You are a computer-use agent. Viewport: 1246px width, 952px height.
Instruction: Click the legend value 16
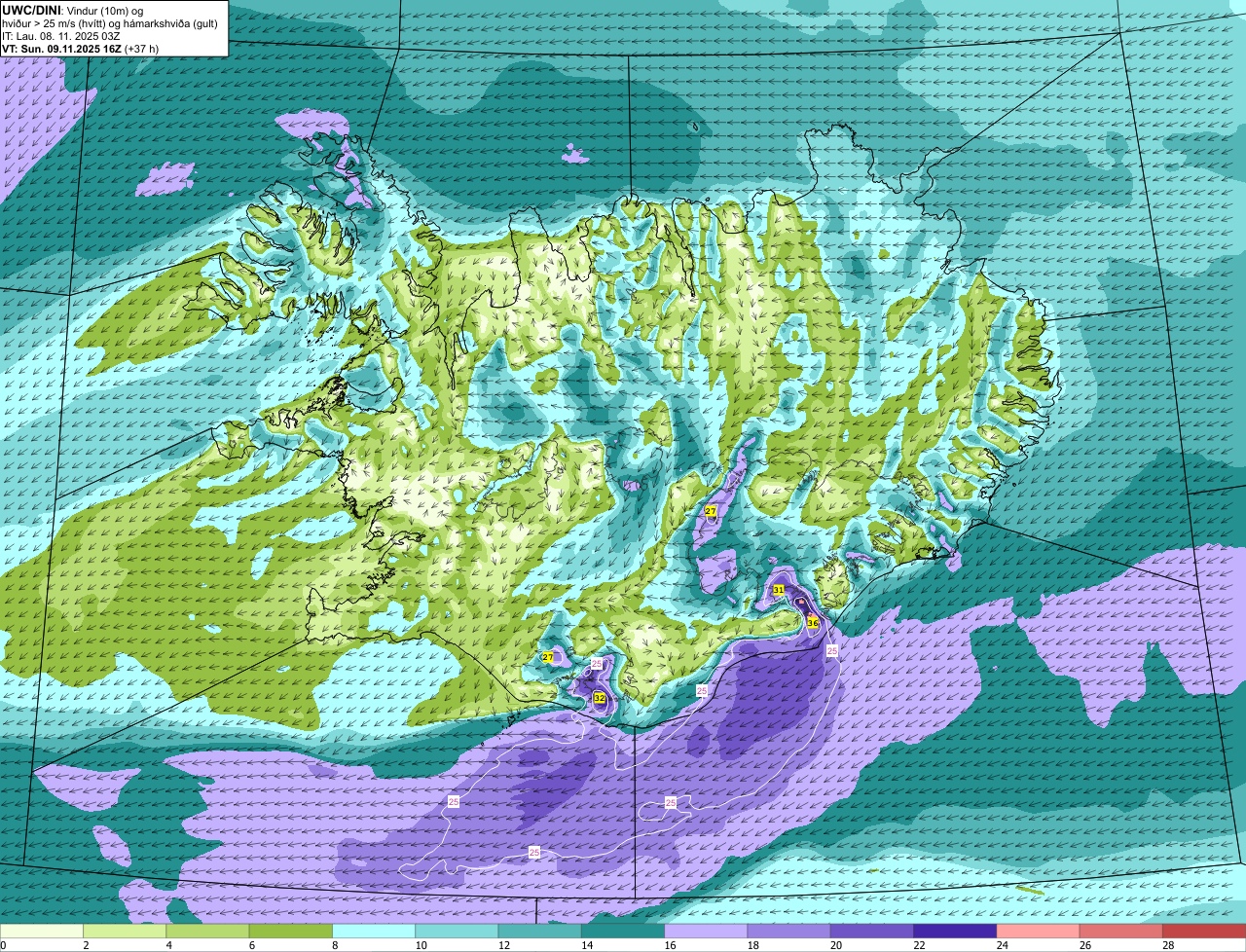click(x=670, y=945)
